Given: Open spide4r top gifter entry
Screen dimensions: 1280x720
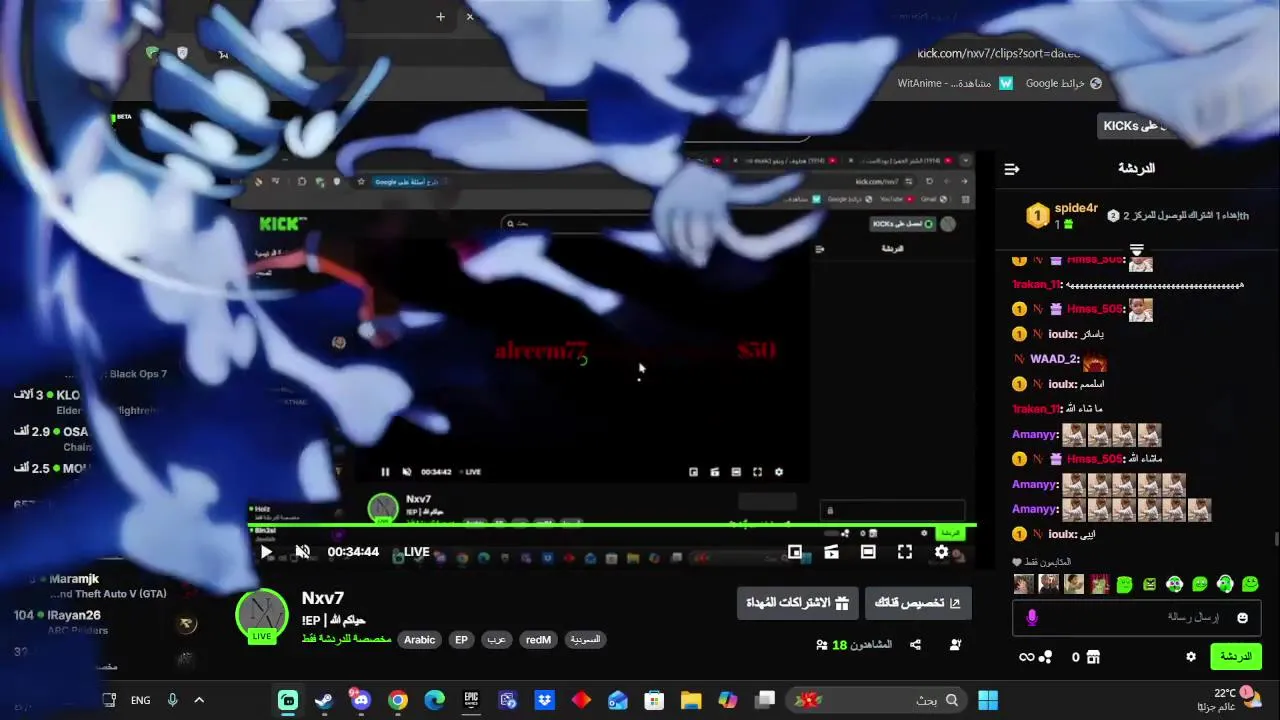Looking at the screenshot, I should (1062, 215).
